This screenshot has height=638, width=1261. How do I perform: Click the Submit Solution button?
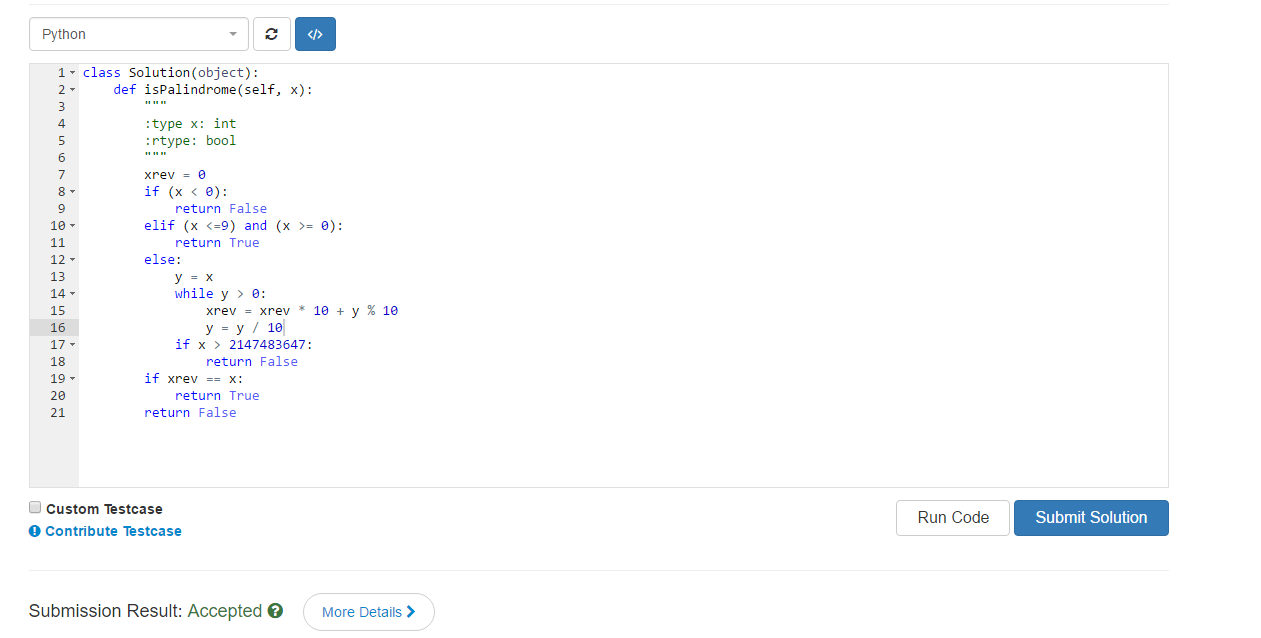(x=1091, y=518)
